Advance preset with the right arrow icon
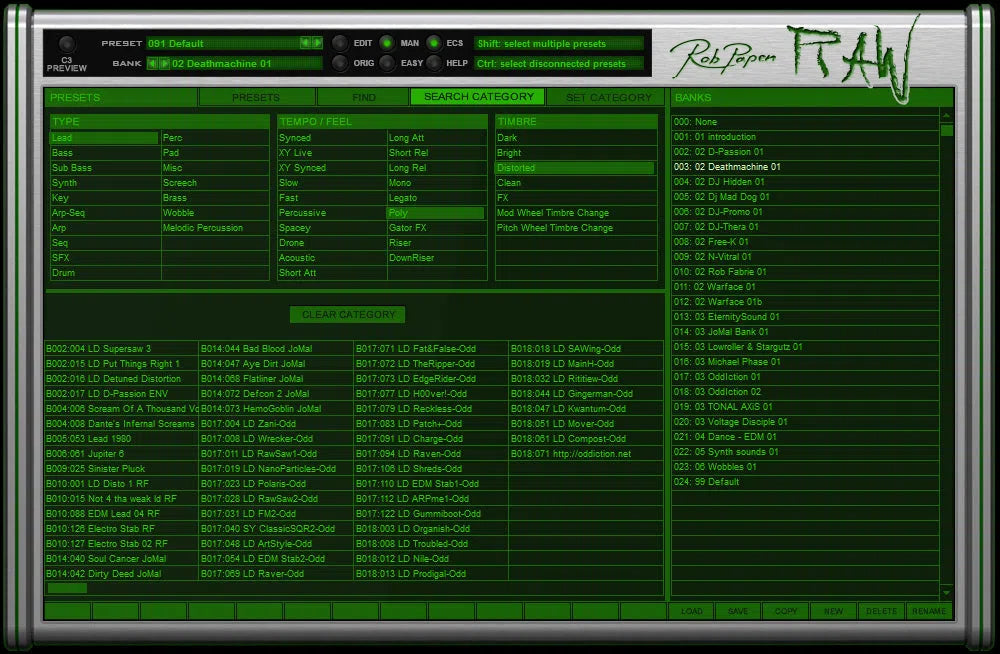The image size is (1000, 654). pos(318,44)
